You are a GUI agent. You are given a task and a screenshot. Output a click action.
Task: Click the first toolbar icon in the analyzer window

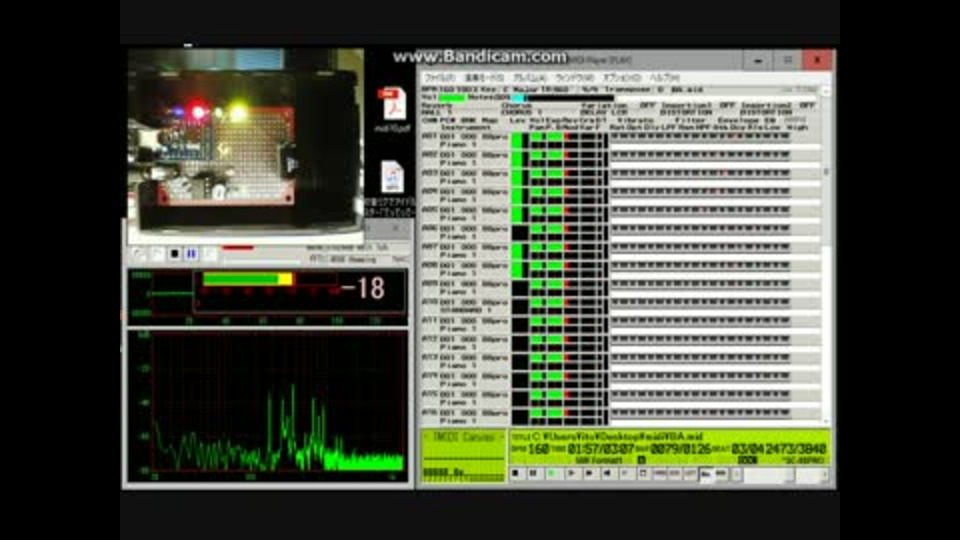pyautogui.click(x=139, y=253)
